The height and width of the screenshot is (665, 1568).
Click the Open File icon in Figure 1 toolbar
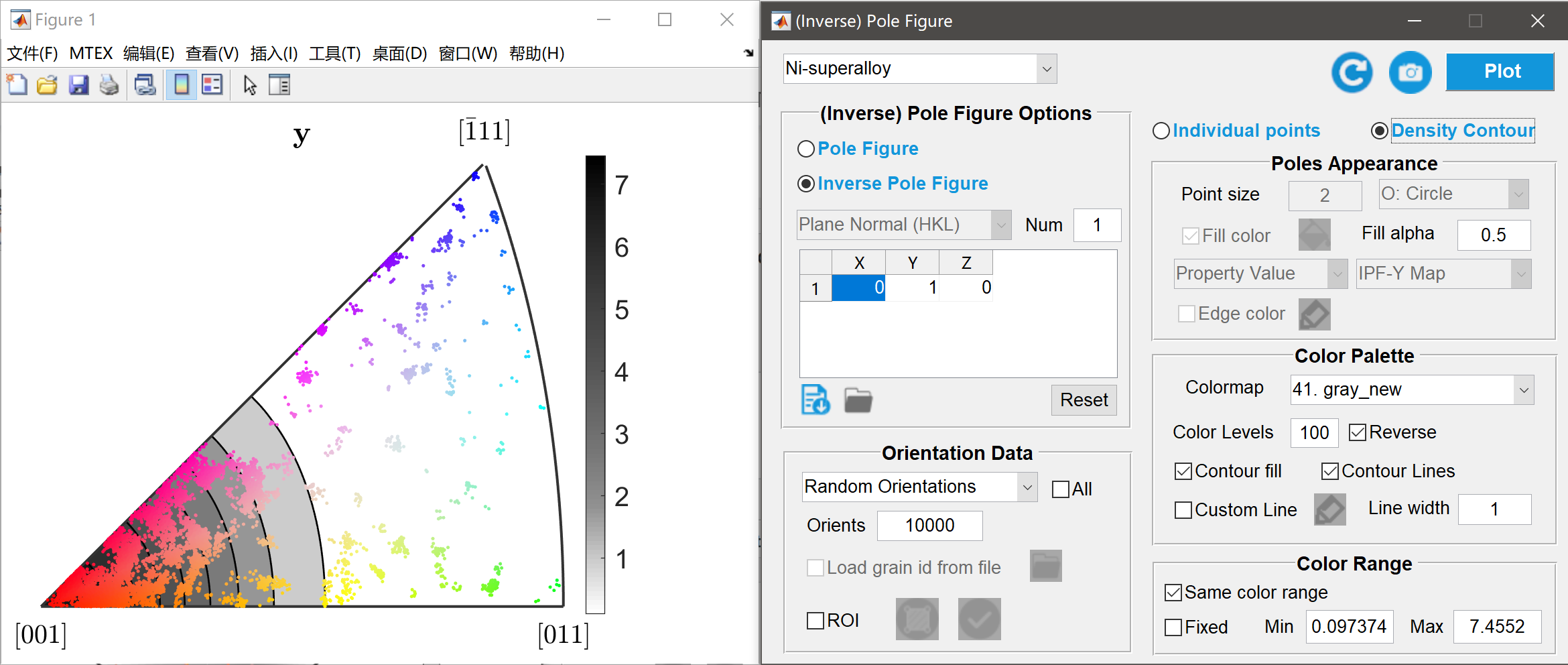(48, 85)
